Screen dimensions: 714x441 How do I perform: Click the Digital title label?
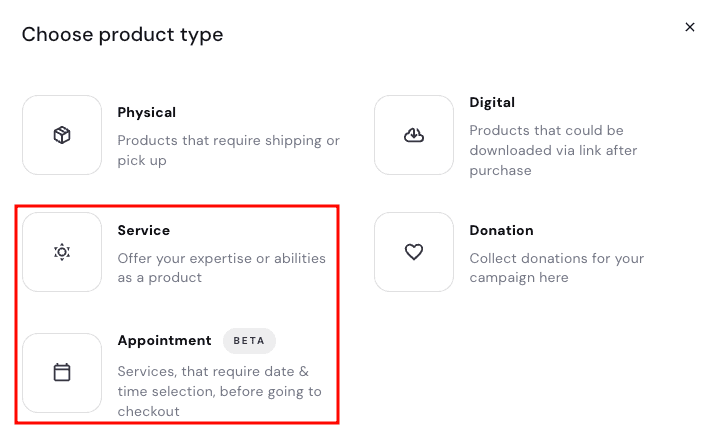pyautogui.click(x=492, y=102)
